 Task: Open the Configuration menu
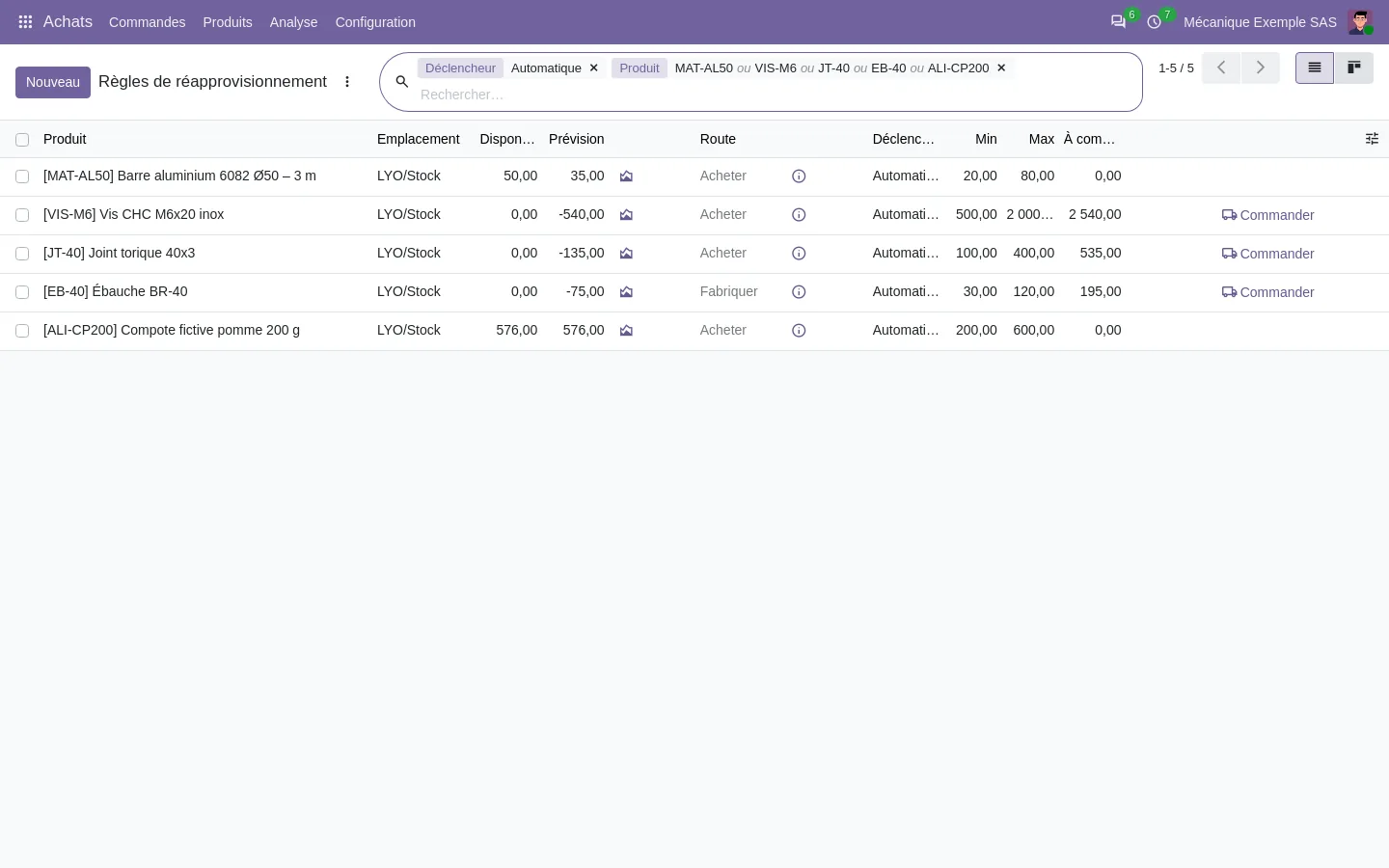tap(375, 22)
